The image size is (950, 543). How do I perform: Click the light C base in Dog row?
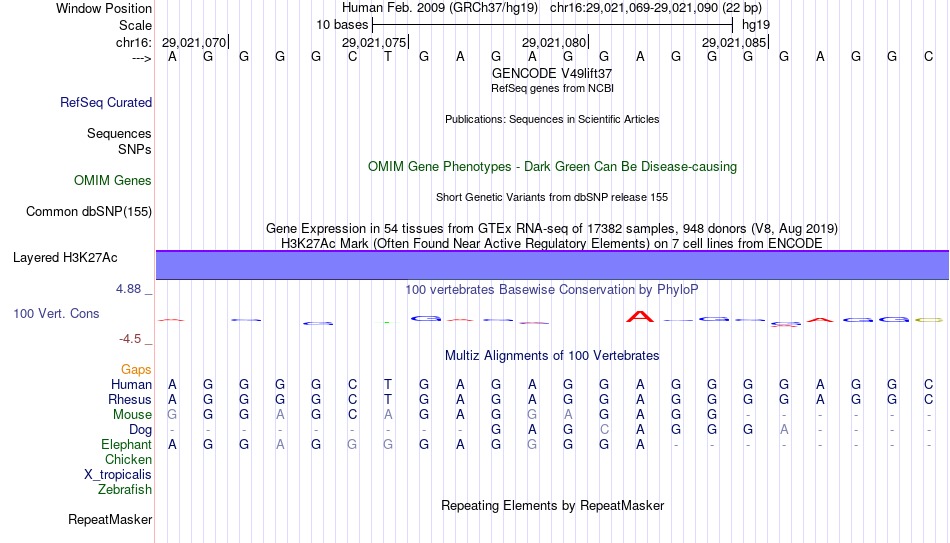(x=604, y=430)
